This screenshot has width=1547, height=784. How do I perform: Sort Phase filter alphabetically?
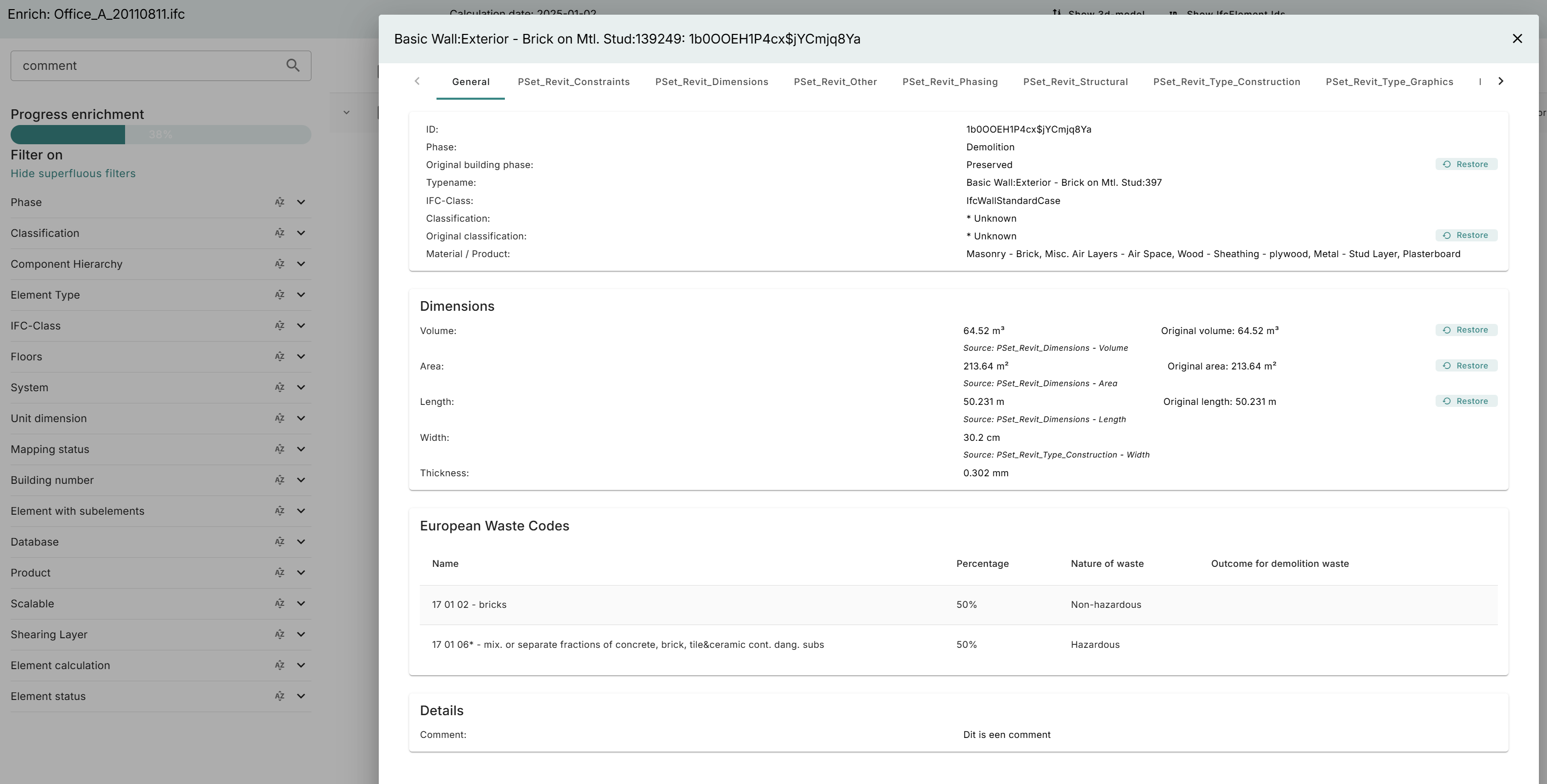[x=279, y=202]
